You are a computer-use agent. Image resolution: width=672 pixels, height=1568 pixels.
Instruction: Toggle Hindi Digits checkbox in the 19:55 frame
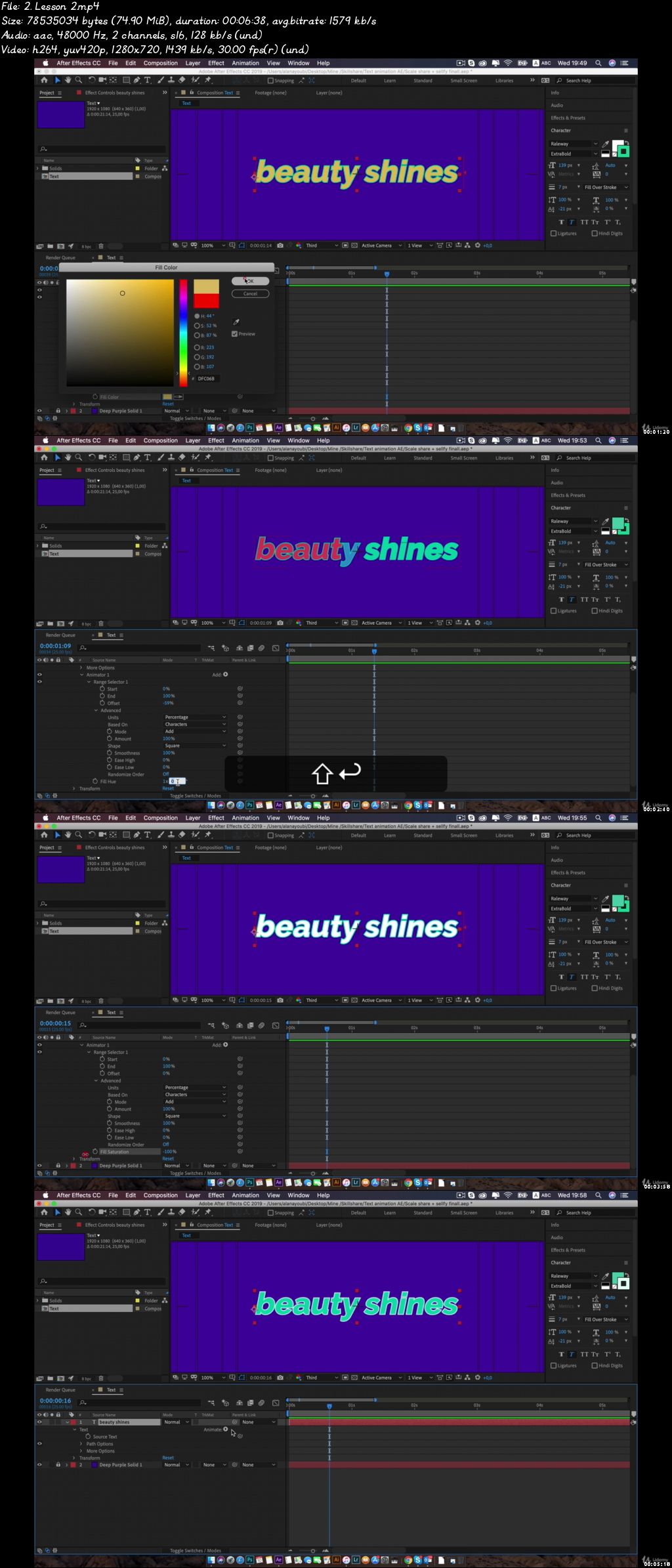tap(595, 988)
